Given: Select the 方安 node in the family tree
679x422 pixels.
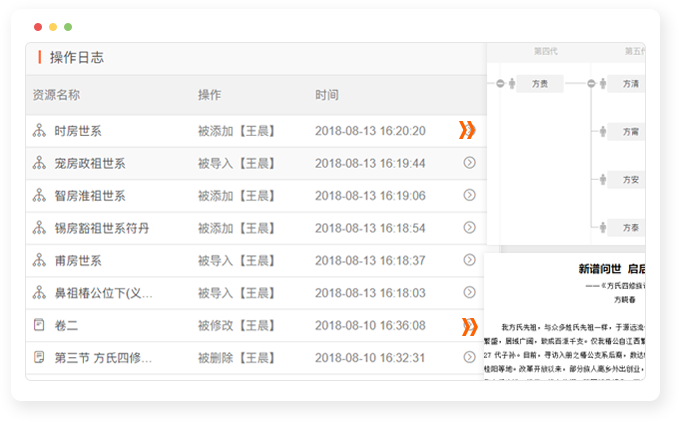Looking at the screenshot, I should click(x=631, y=180).
